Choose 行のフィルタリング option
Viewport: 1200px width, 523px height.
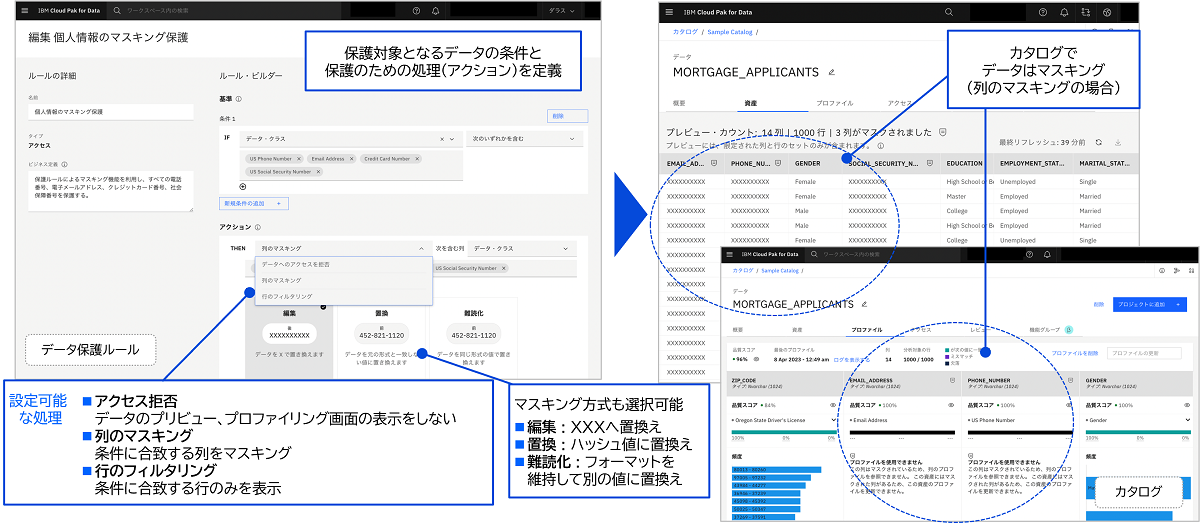coord(343,297)
